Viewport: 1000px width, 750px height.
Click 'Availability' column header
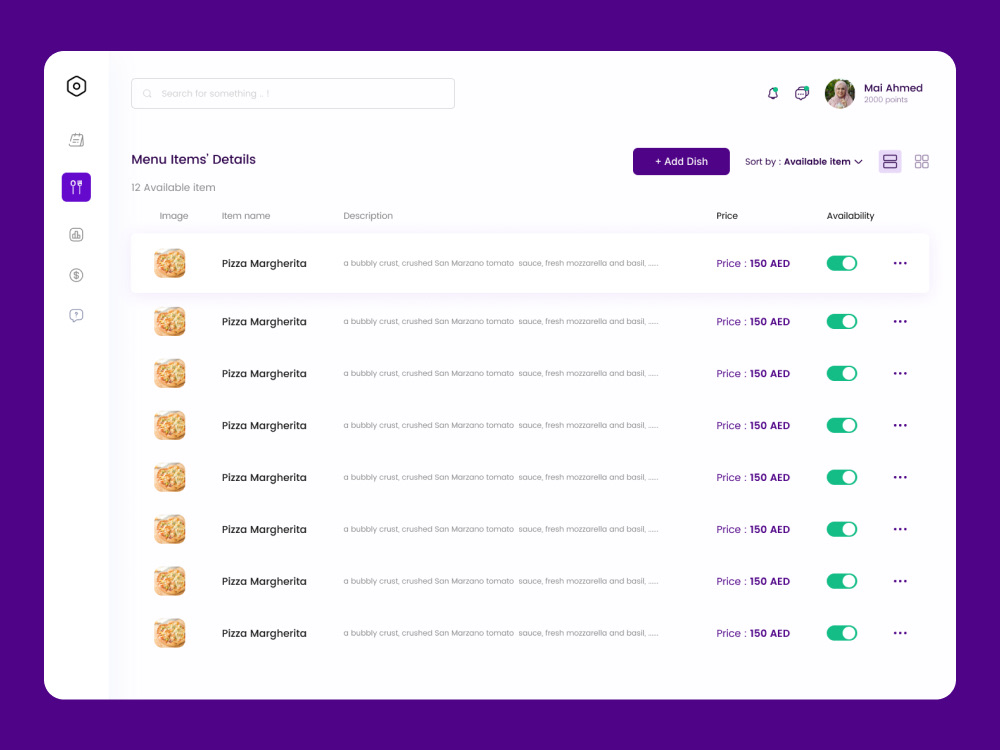pos(850,216)
